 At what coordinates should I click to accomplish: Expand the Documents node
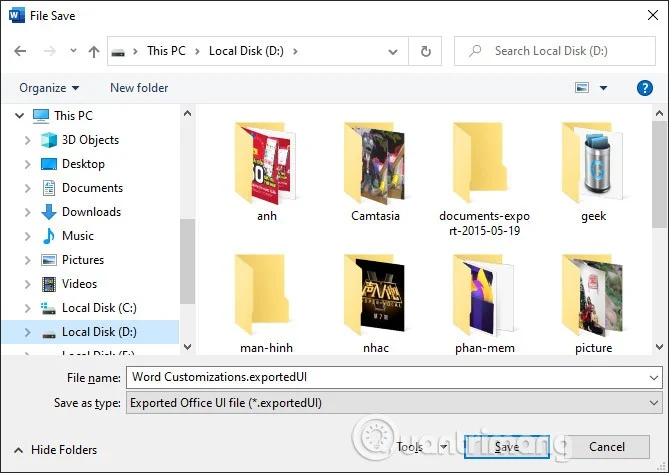(28, 188)
